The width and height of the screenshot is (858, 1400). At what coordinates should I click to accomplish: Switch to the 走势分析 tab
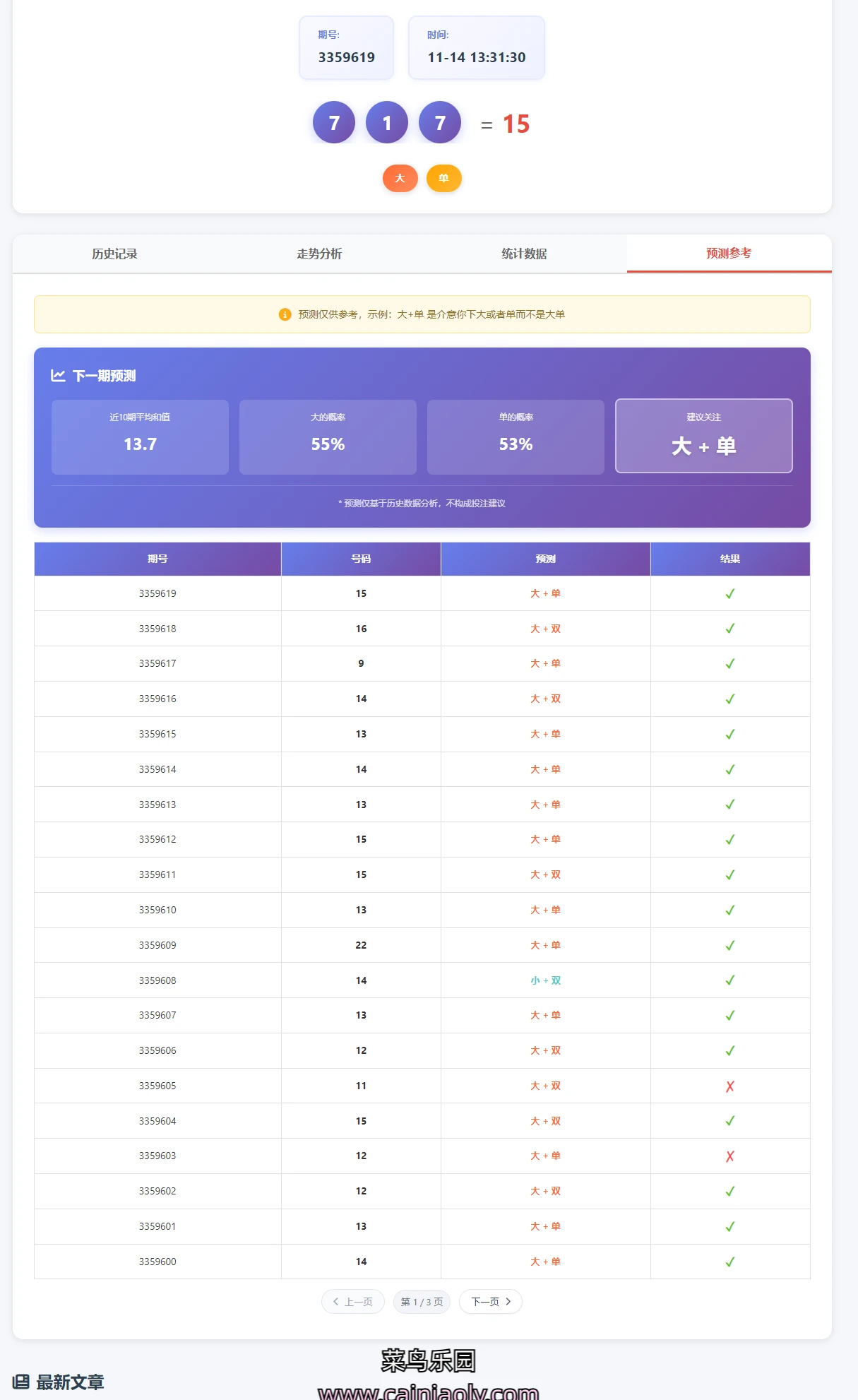(x=319, y=254)
